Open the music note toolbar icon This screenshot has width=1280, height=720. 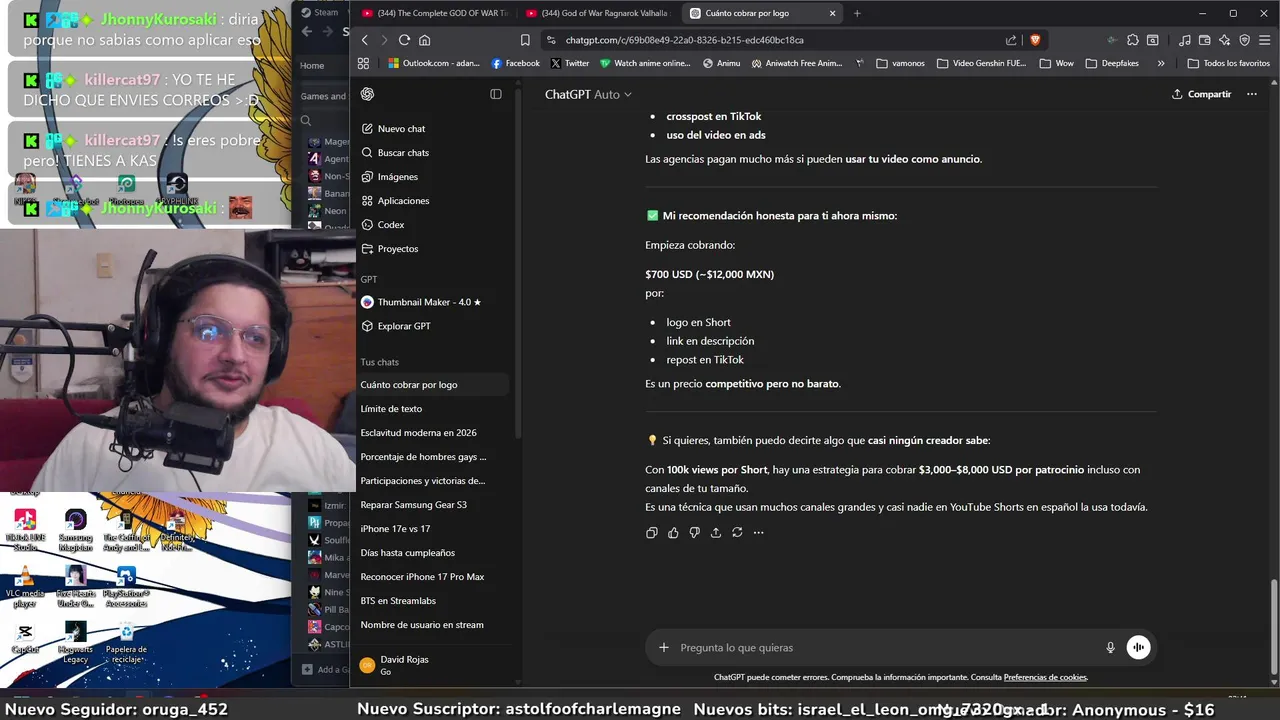tap(1185, 40)
